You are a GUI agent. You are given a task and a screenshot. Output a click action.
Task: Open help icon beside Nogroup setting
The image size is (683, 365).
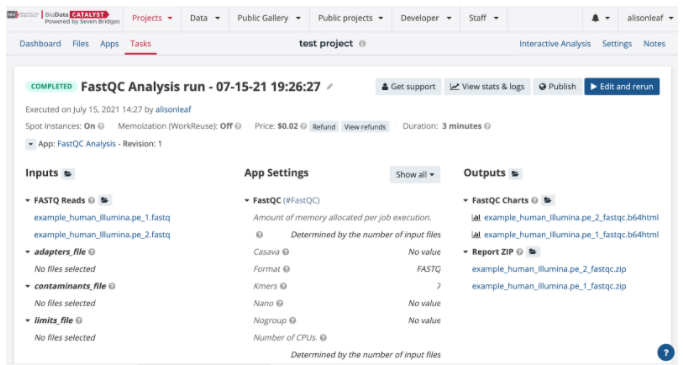point(293,321)
